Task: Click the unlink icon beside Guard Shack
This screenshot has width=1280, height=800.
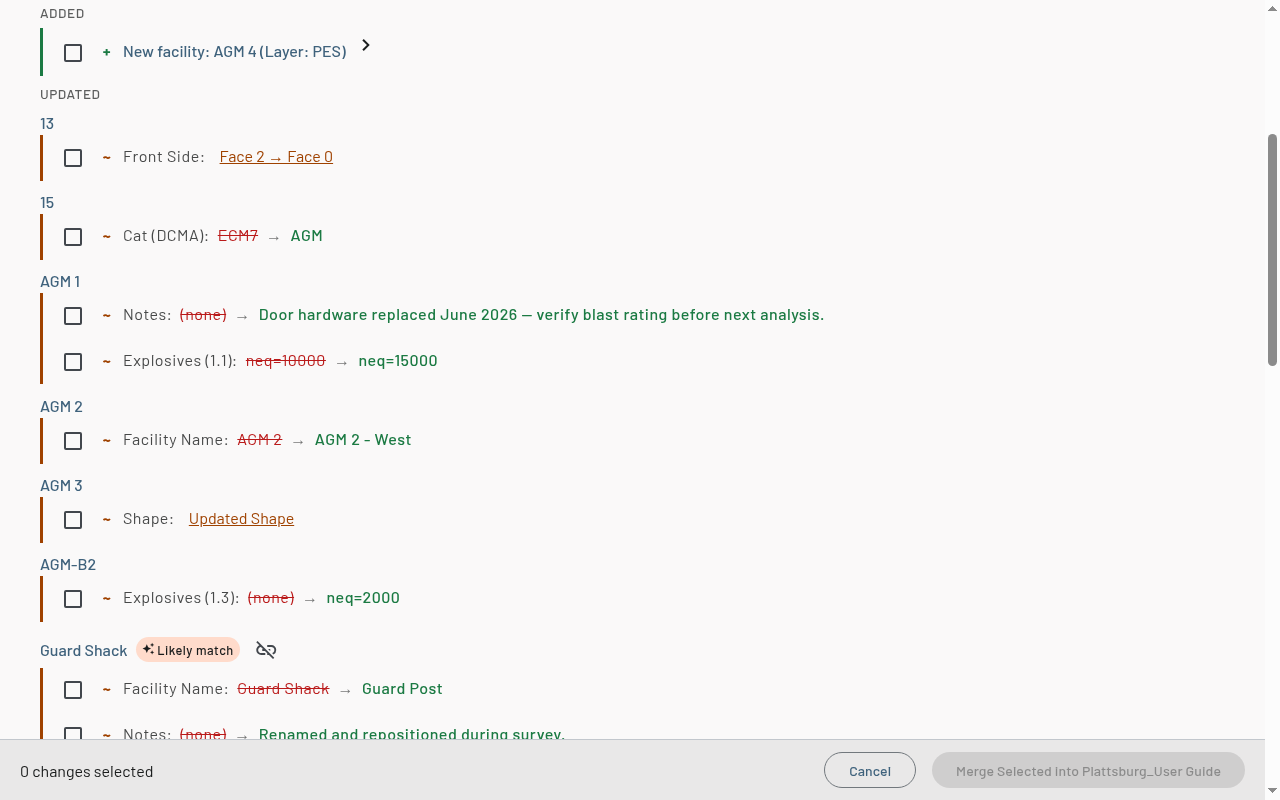Action: coord(266,650)
